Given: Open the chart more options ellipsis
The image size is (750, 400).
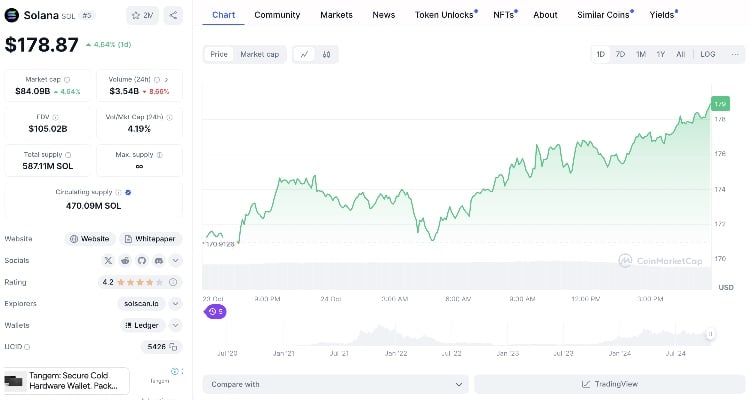Looking at the screenshot, I should [735, 54].
